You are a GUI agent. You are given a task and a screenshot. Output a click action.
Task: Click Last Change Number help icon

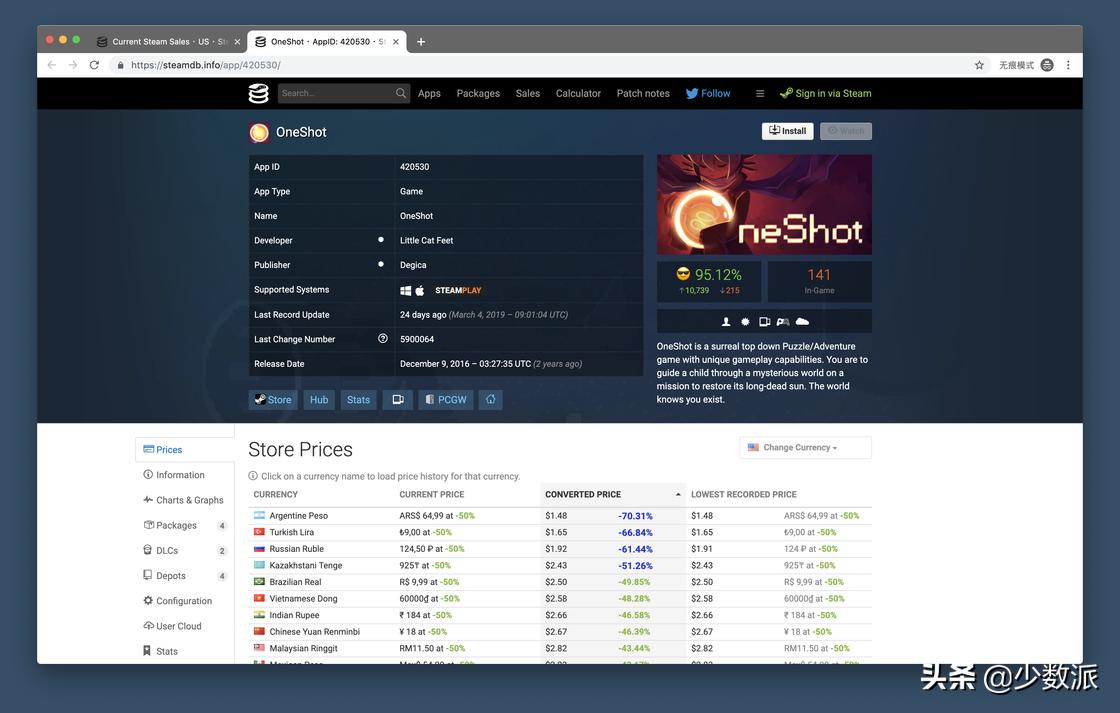tap(383, 339)
